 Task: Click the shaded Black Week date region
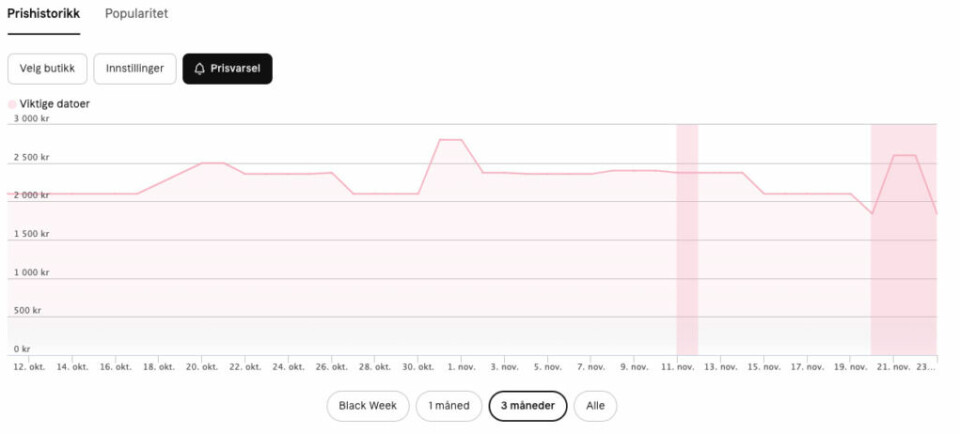tap(904, 239)
